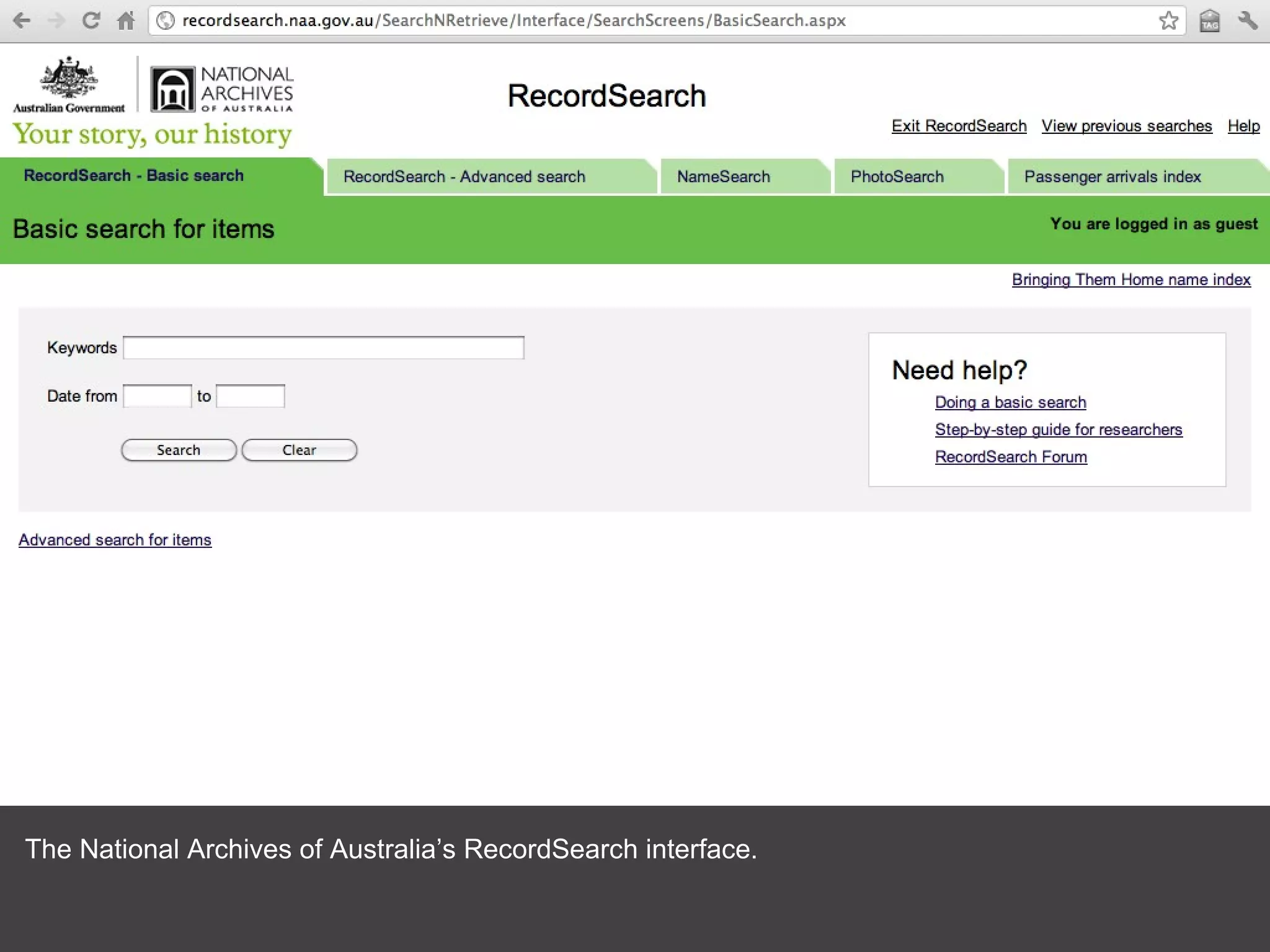Reload the page with refresh icon
Image resolution: width=1270 pixels, height=952 pixels.
point(91,20)
